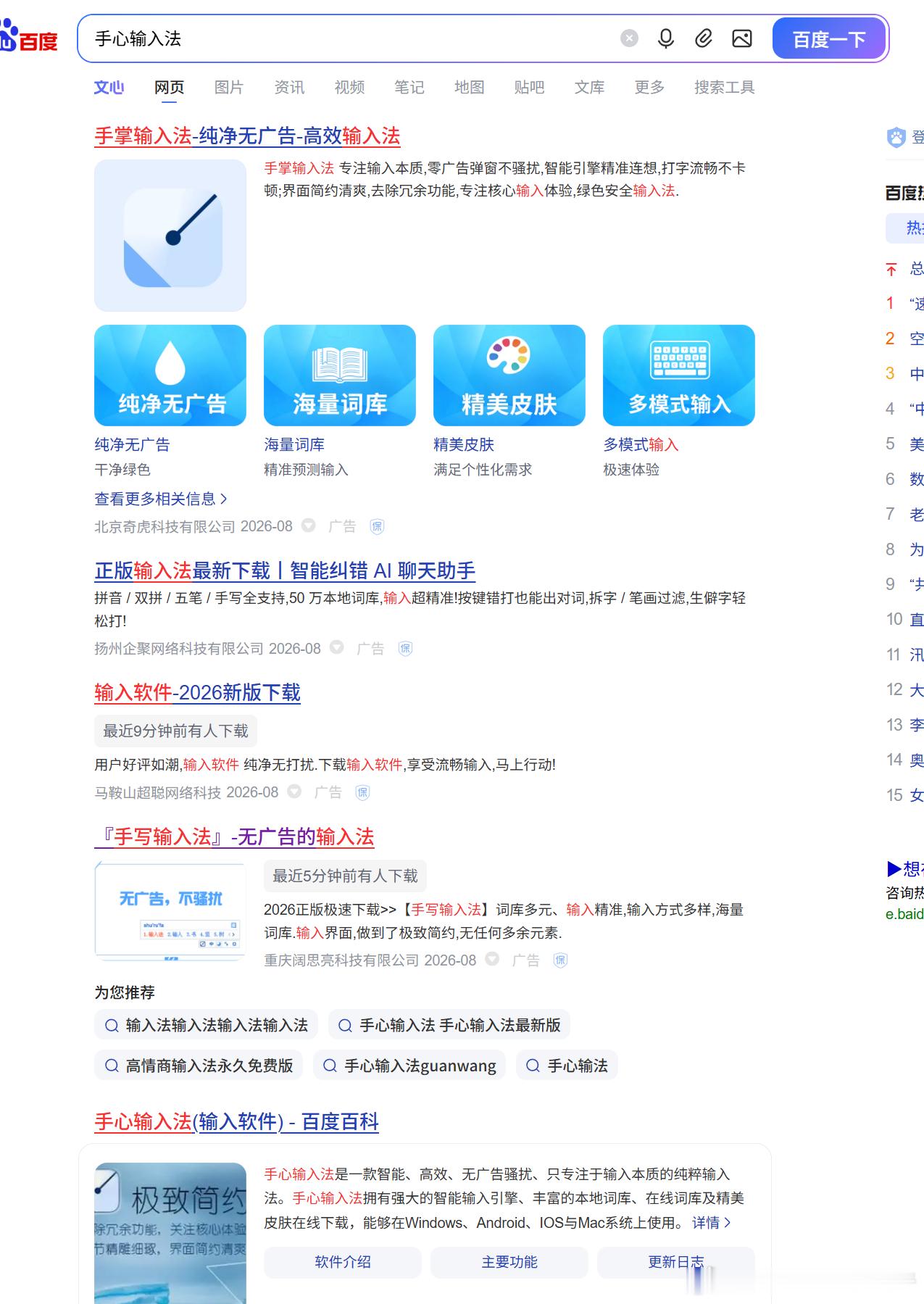This screenshot has width=924, height=1304.
Task: Click the 多模式输入 text link below tile
Action: point(641,444)
